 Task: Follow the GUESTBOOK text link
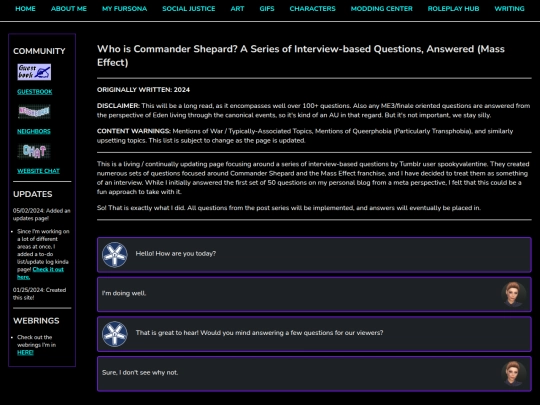tap(34, 92)
